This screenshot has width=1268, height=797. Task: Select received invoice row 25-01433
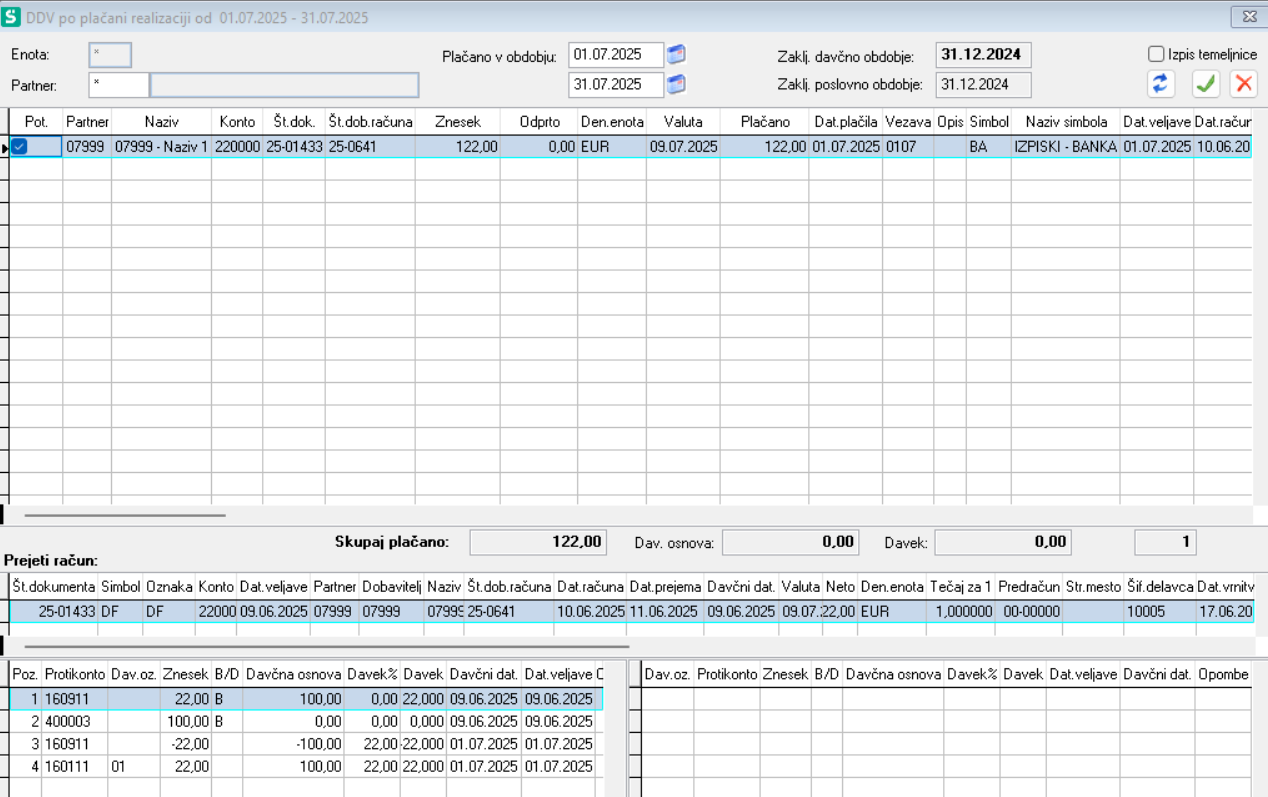tap(68, 610)
